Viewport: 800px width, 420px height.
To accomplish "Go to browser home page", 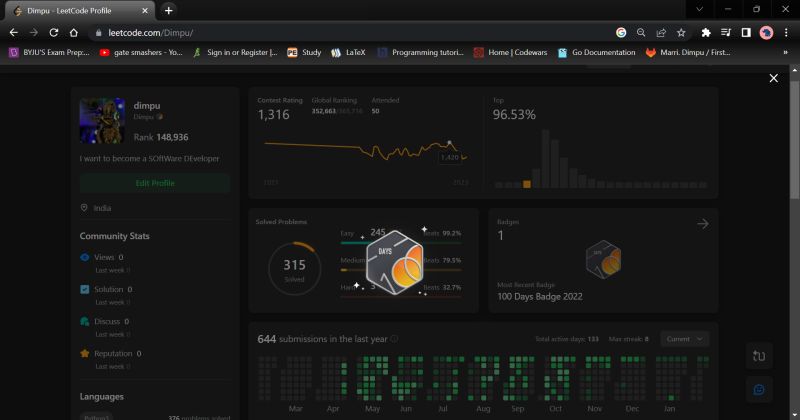I will 73,33.
